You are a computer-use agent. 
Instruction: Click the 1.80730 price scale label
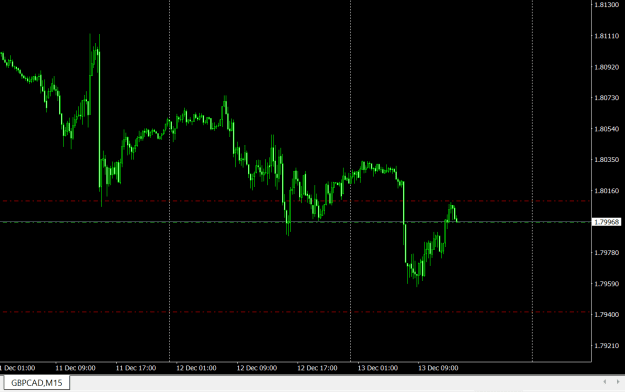pyautogui.click(x=607, y=98)
